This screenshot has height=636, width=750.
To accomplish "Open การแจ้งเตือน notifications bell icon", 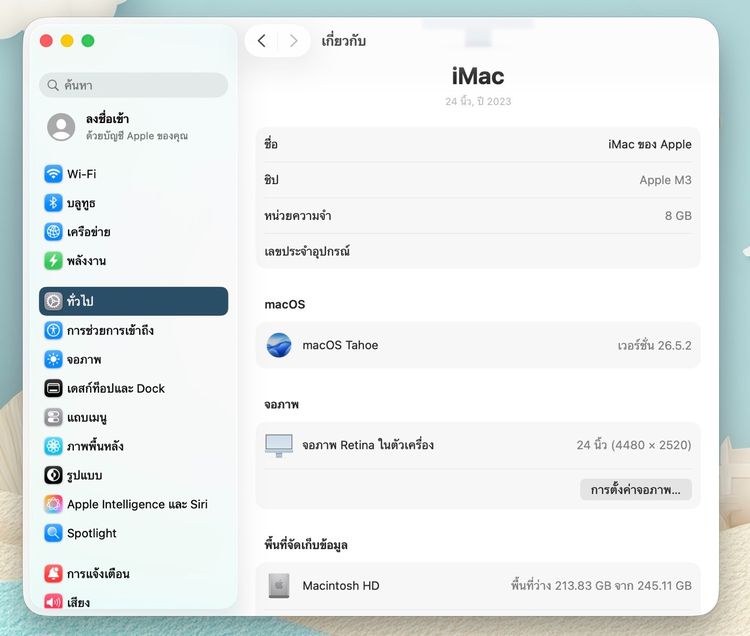I will 53,573.
